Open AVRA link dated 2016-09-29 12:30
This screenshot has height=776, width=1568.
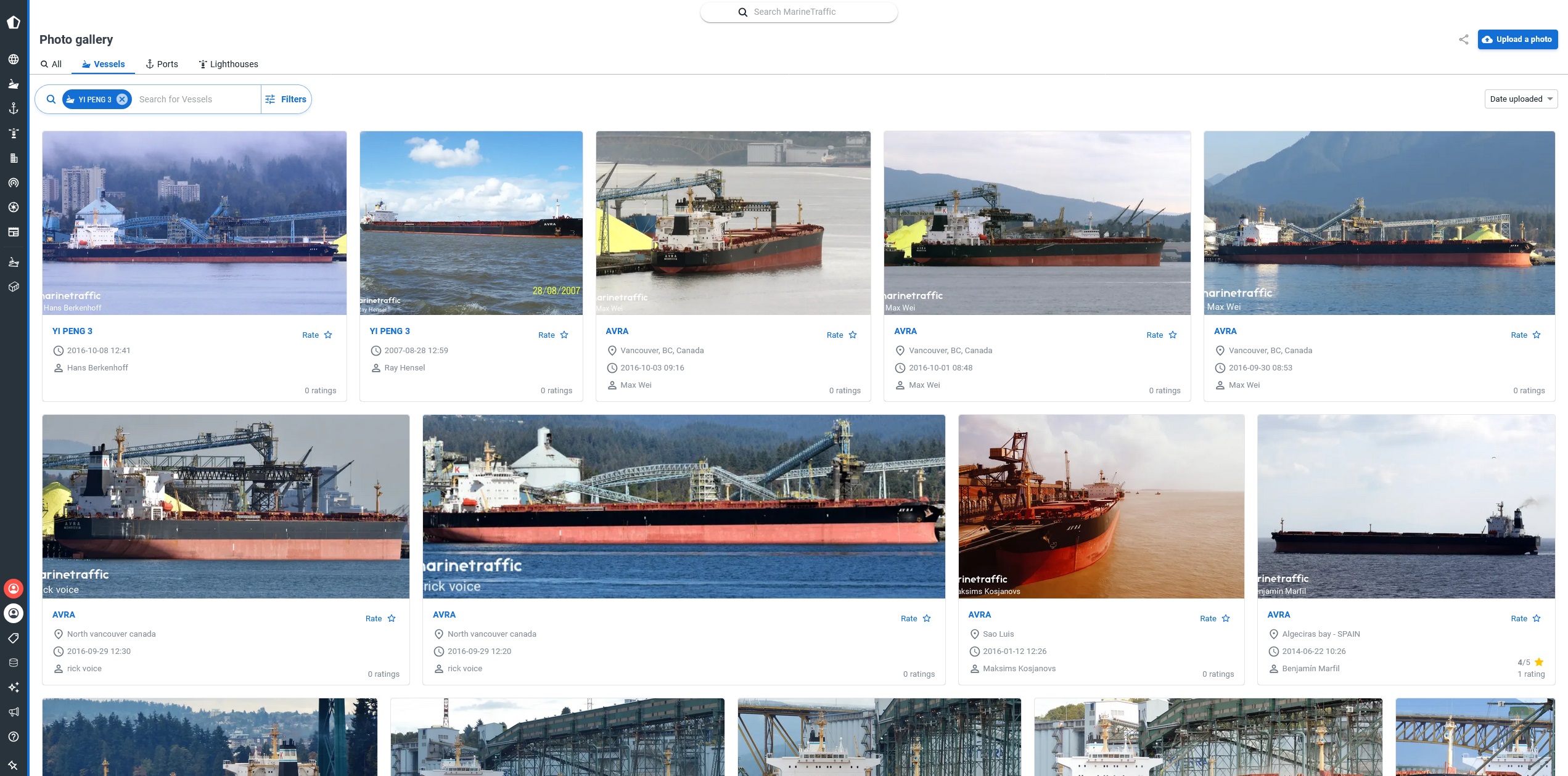pos(64,615)
